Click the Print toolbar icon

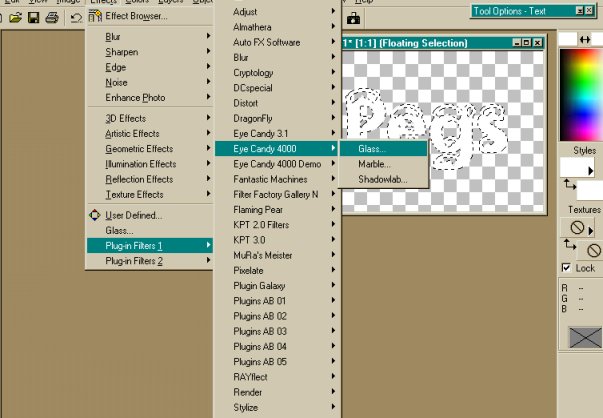click(52, 17)
